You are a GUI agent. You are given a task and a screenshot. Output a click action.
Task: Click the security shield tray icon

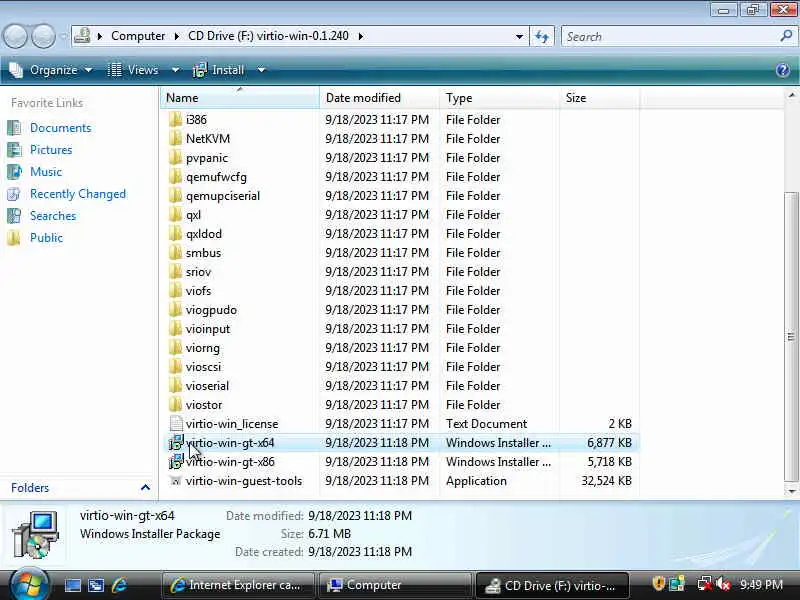[x=659, y=583]
